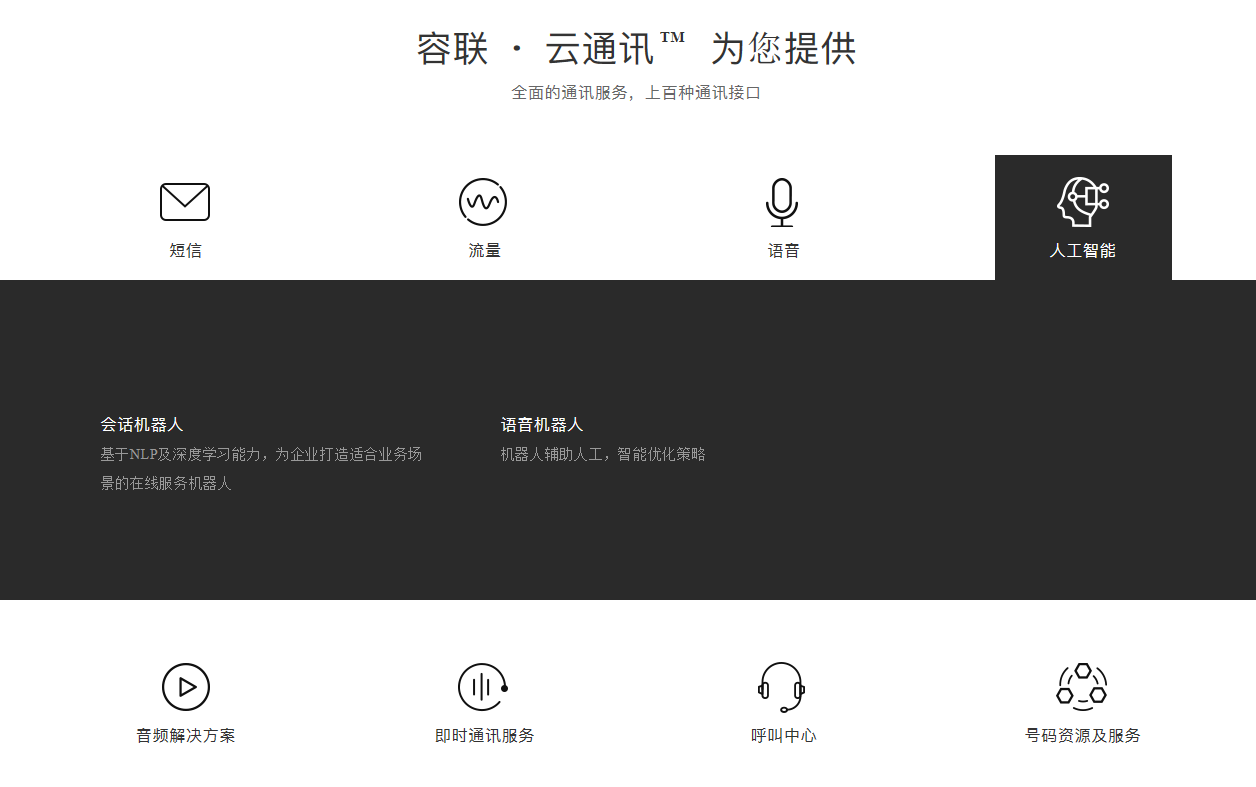The width and height of the screenshot is (1256, 787).
Task: Click the instant messaging service icon
Action: pos(484,687)
